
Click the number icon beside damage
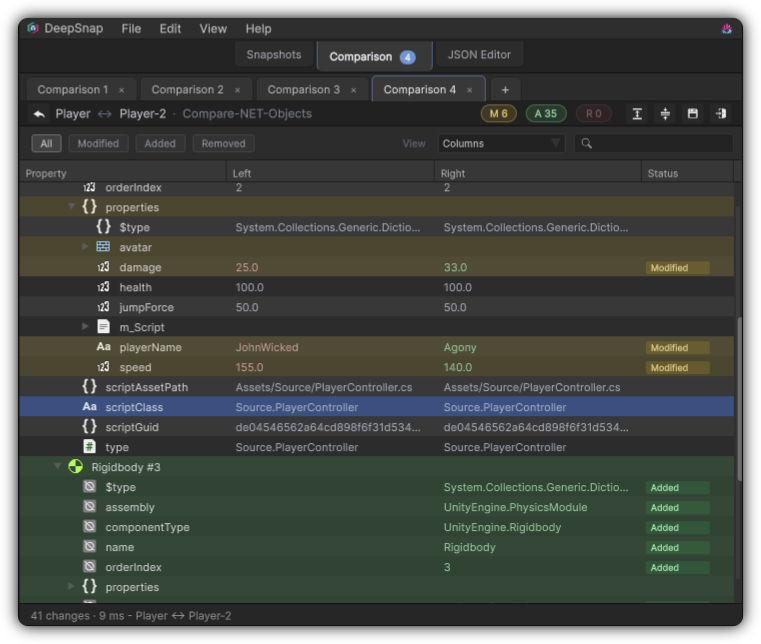coord(103,267)
